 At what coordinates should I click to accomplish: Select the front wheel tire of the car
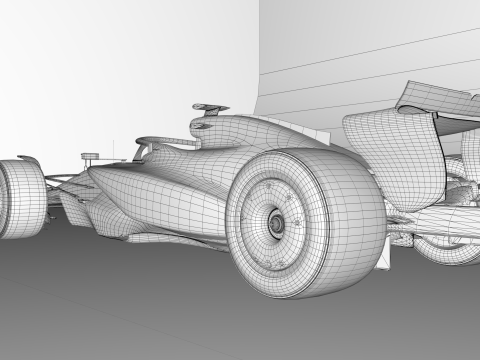tap(22, 199)
